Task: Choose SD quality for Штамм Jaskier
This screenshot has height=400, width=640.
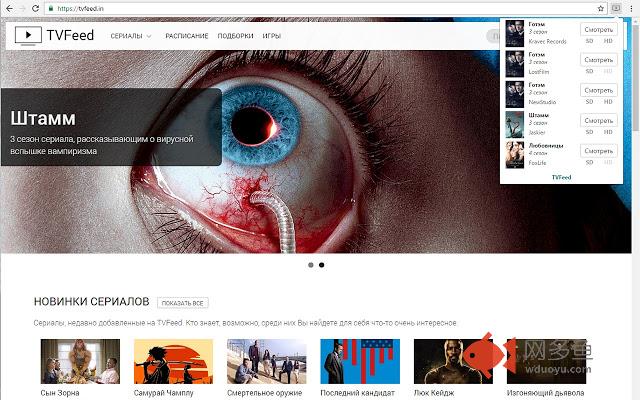Action: (589, 132)
